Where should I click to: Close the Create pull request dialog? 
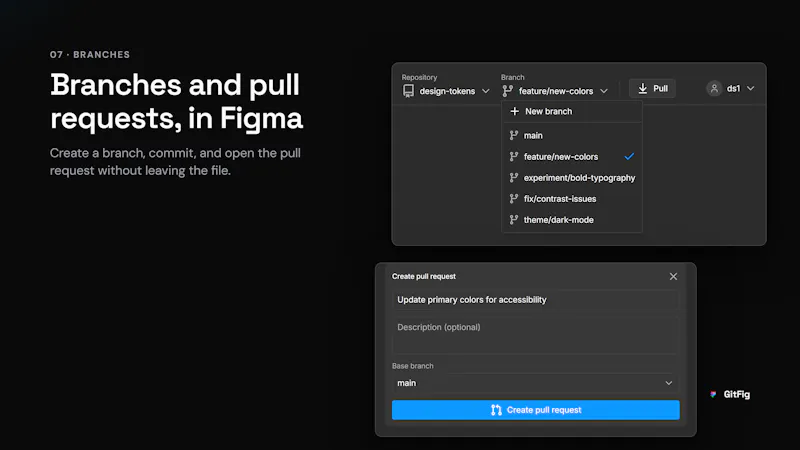click(x=673, y=276)
